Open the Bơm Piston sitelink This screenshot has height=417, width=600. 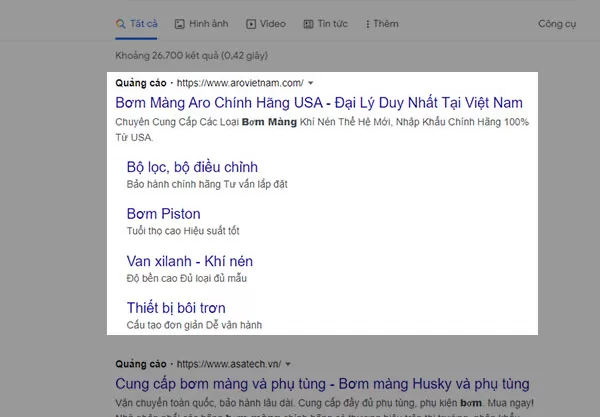click(163, 213)
